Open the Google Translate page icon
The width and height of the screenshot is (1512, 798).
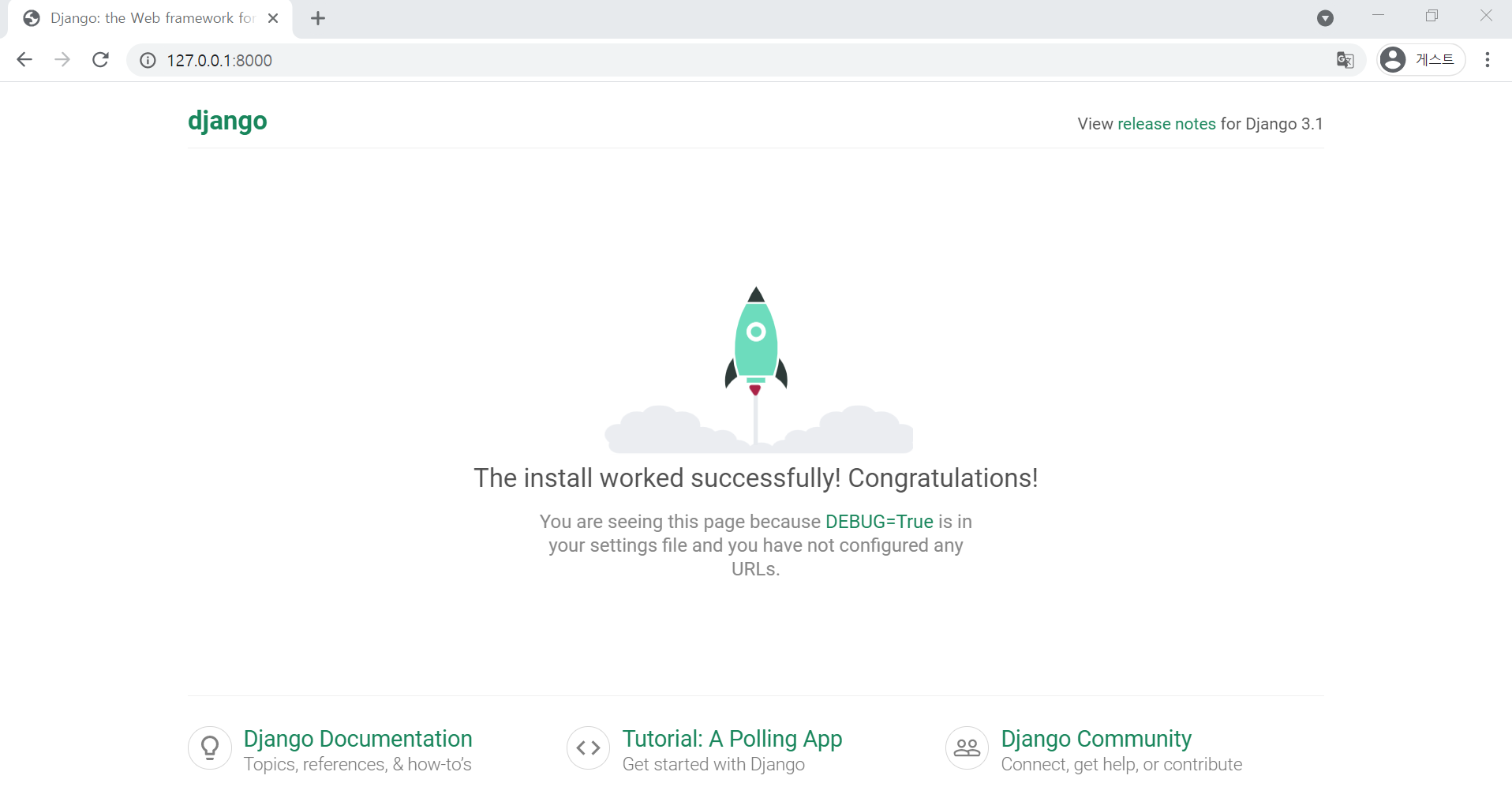point(1345,60)
